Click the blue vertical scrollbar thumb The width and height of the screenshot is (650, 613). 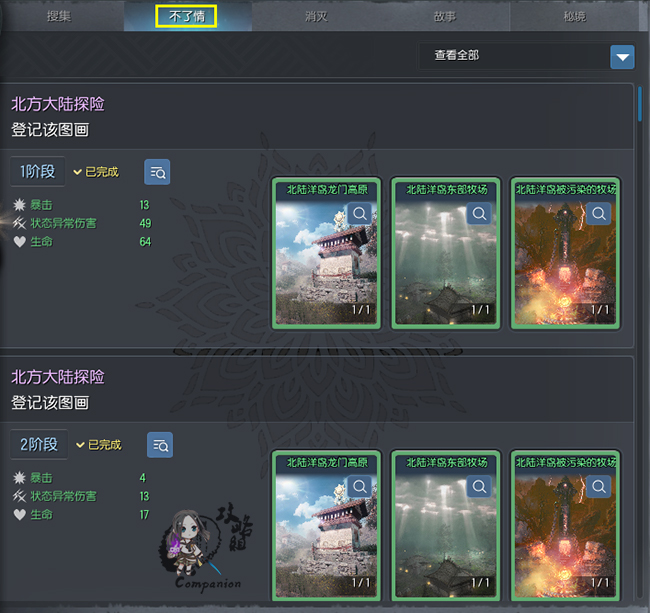click(640, 104)
